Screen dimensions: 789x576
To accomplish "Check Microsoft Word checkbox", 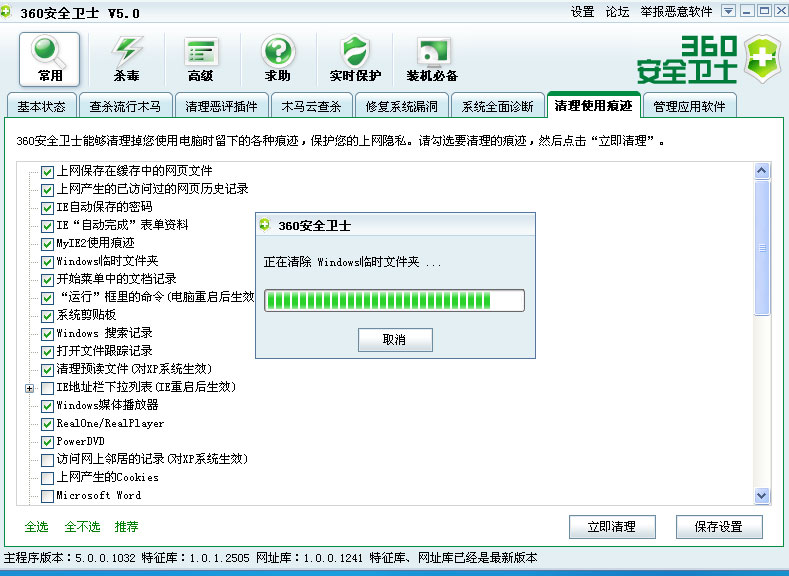I will 47,496.
